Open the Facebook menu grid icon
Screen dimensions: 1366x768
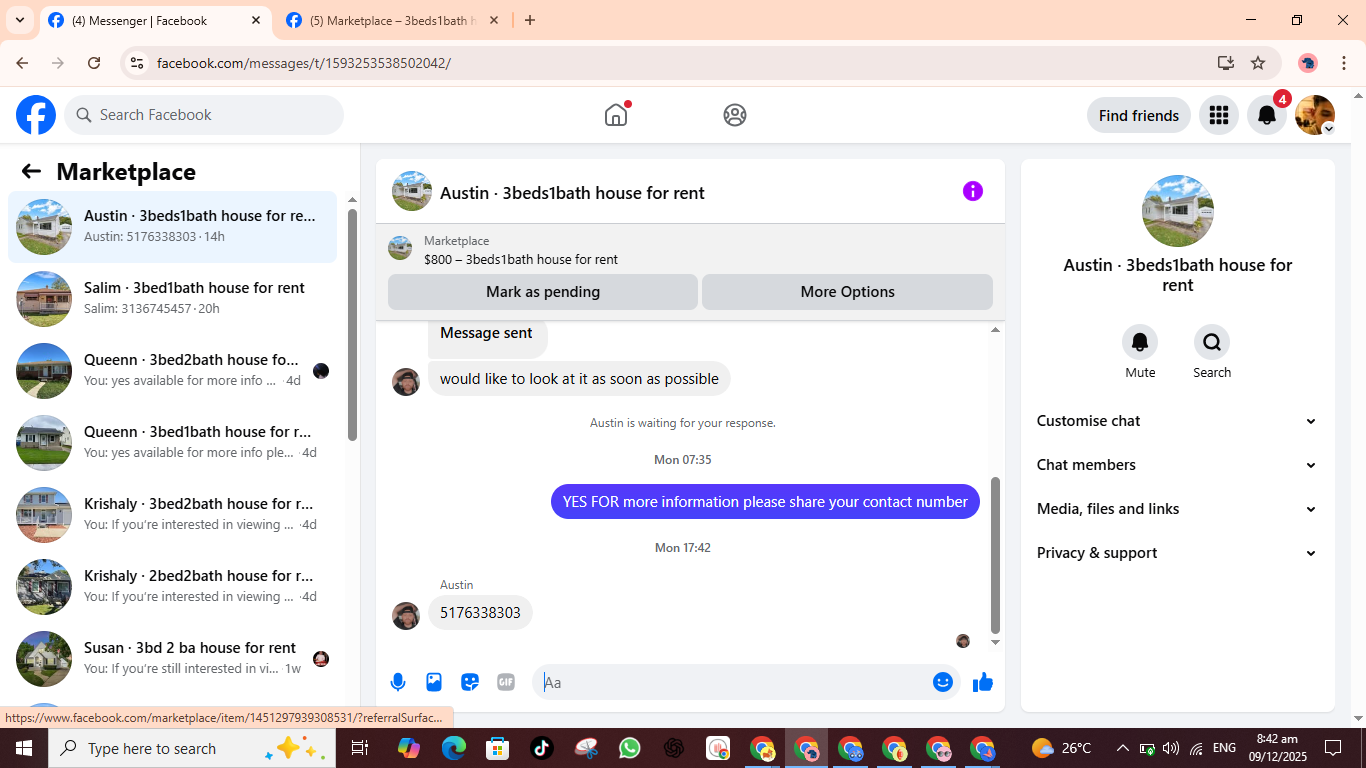tap(1218, 115)
